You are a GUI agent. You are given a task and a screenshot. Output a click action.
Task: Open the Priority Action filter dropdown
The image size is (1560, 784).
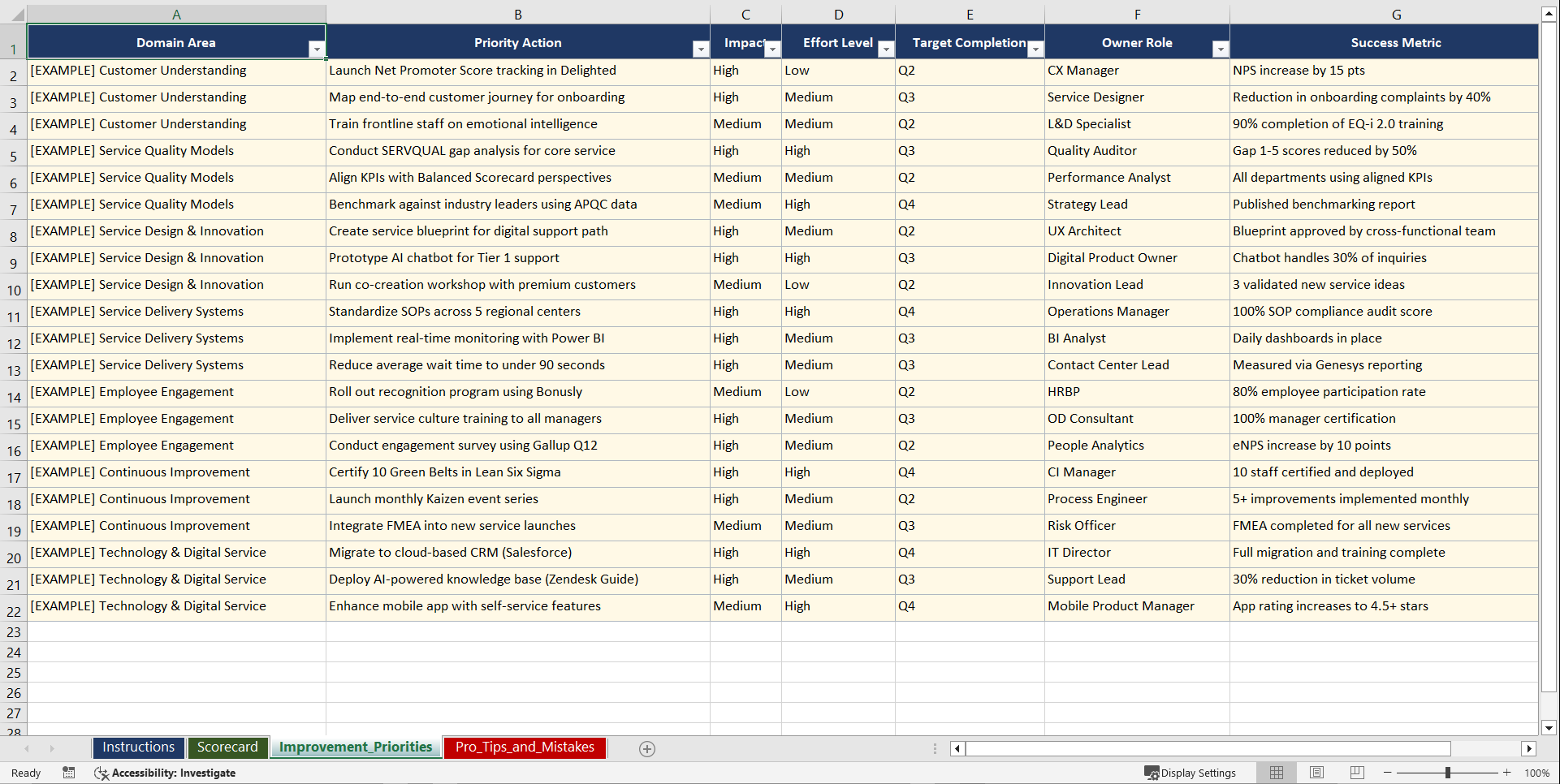[x=701, y=49]
